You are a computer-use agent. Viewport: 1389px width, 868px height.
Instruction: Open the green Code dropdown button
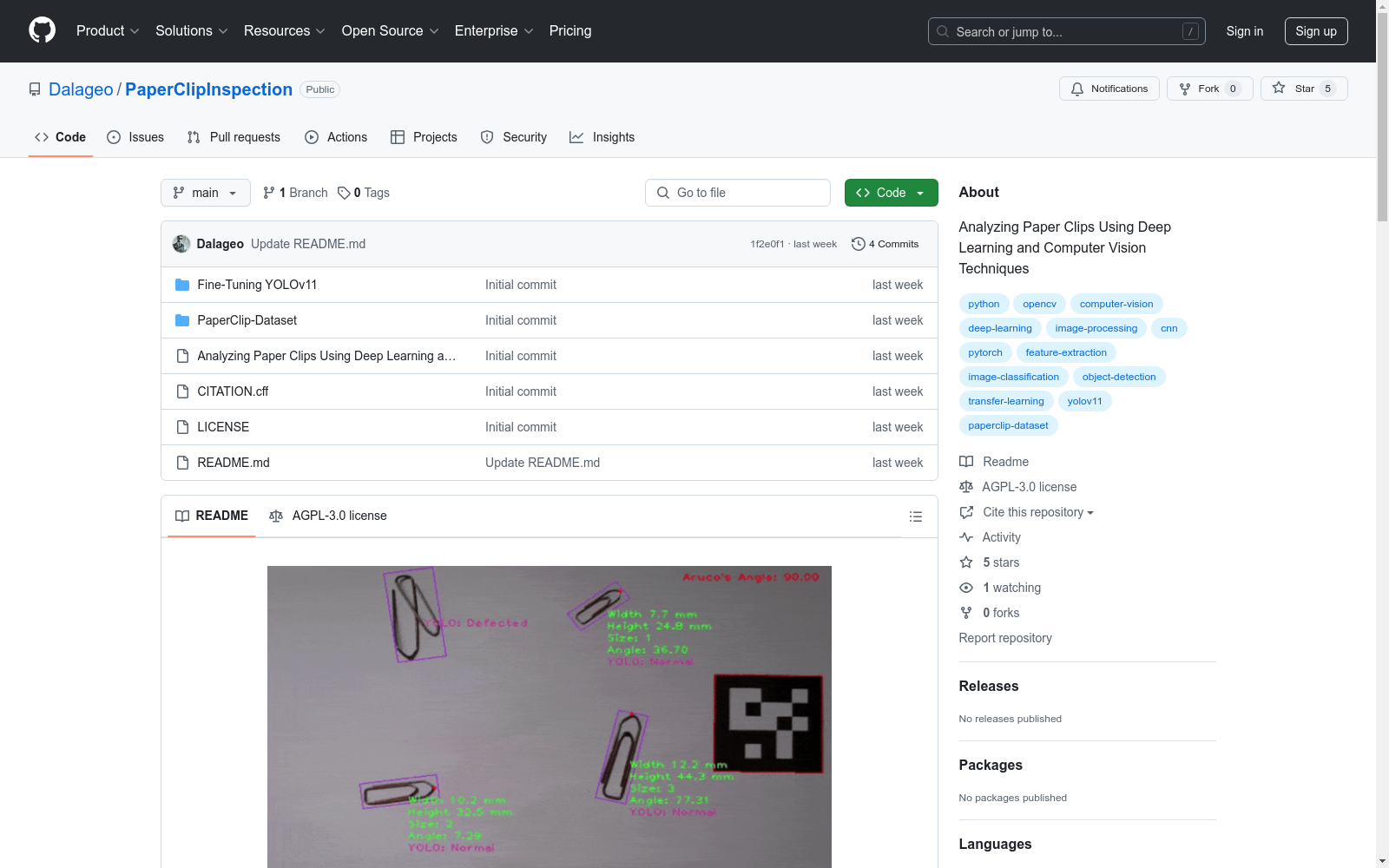click(x=892, y=193)
